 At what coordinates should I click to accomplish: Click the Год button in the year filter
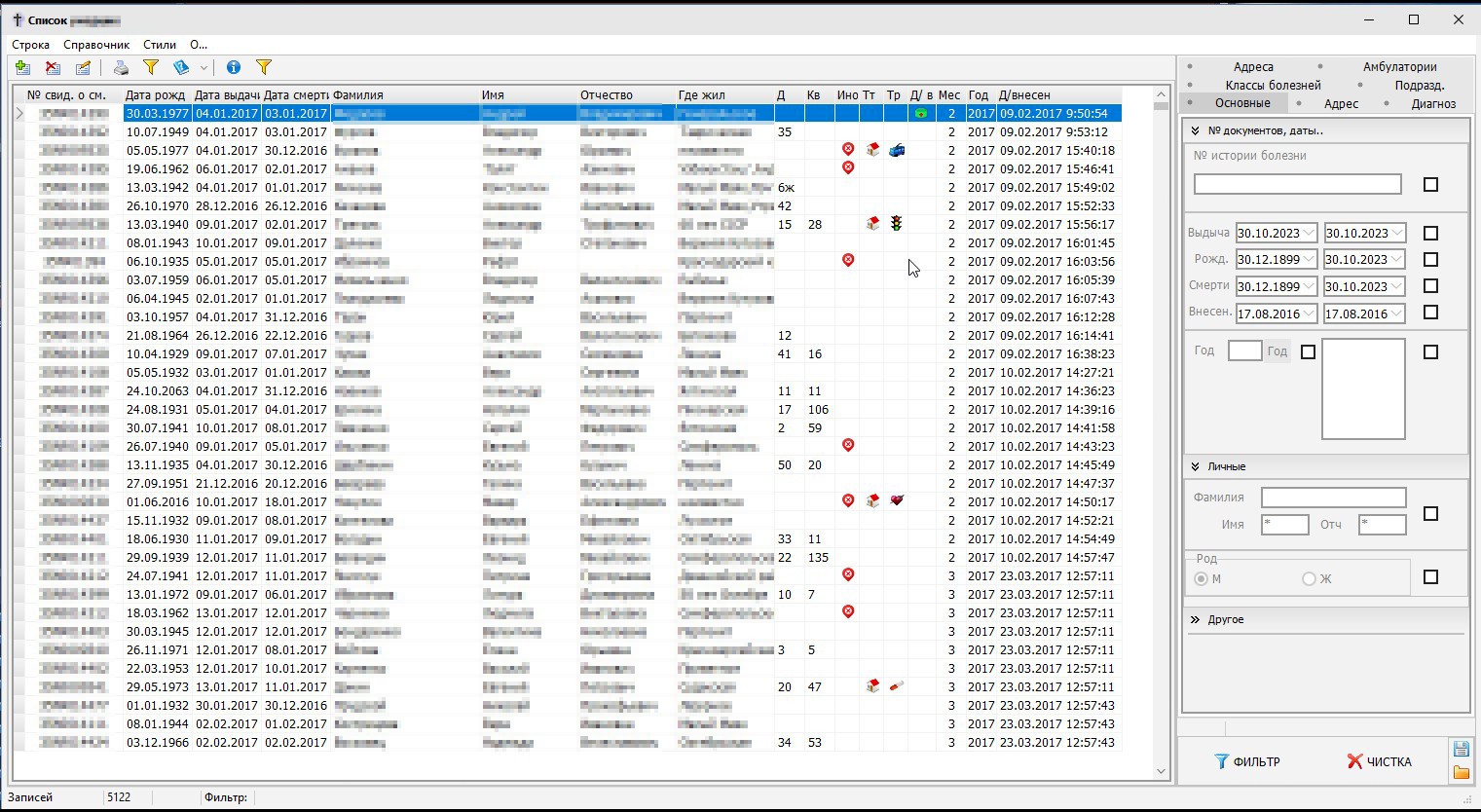[x=1277, y=351]
